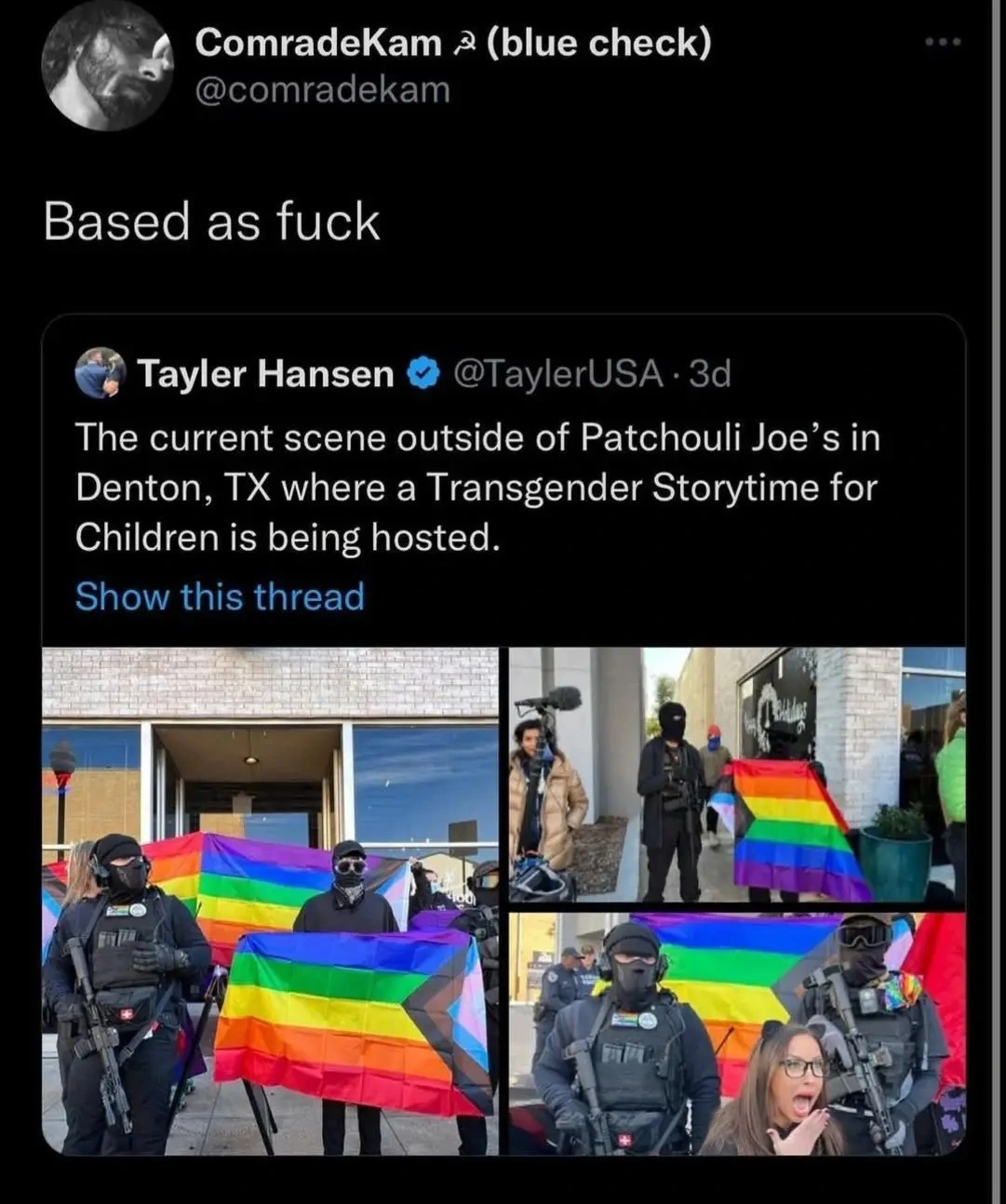Open the bottom-right photo with shocked woman
Screen dimensions: 1006x1204
click(737, 1034)
